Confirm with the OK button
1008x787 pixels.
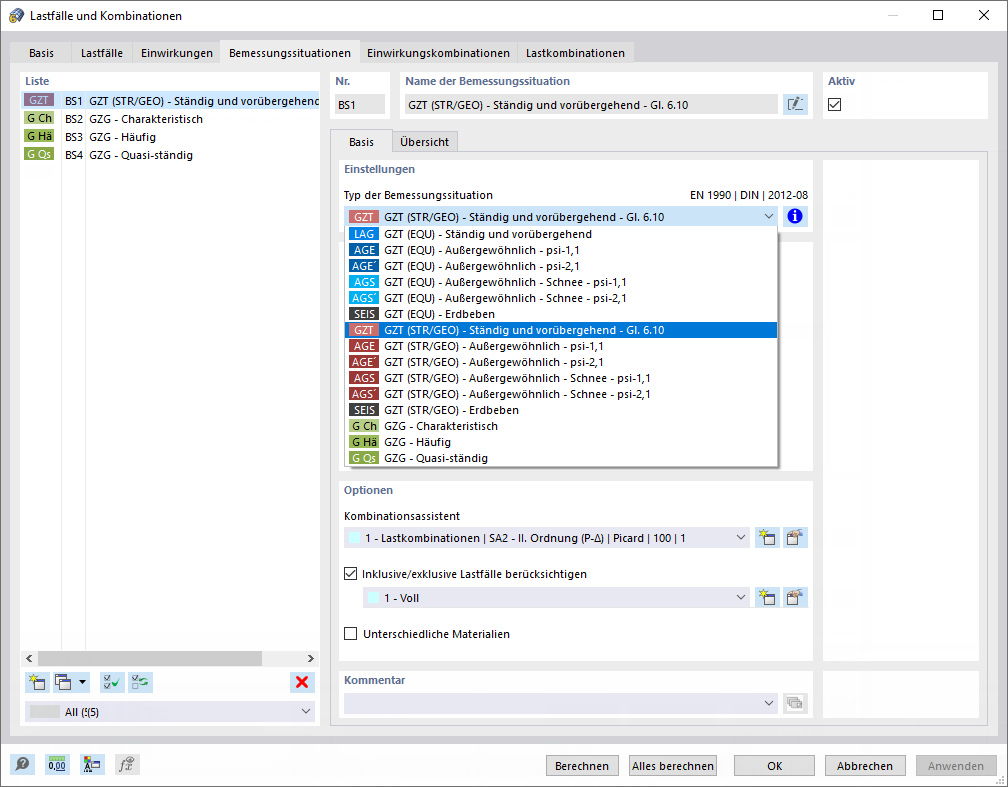775,766
